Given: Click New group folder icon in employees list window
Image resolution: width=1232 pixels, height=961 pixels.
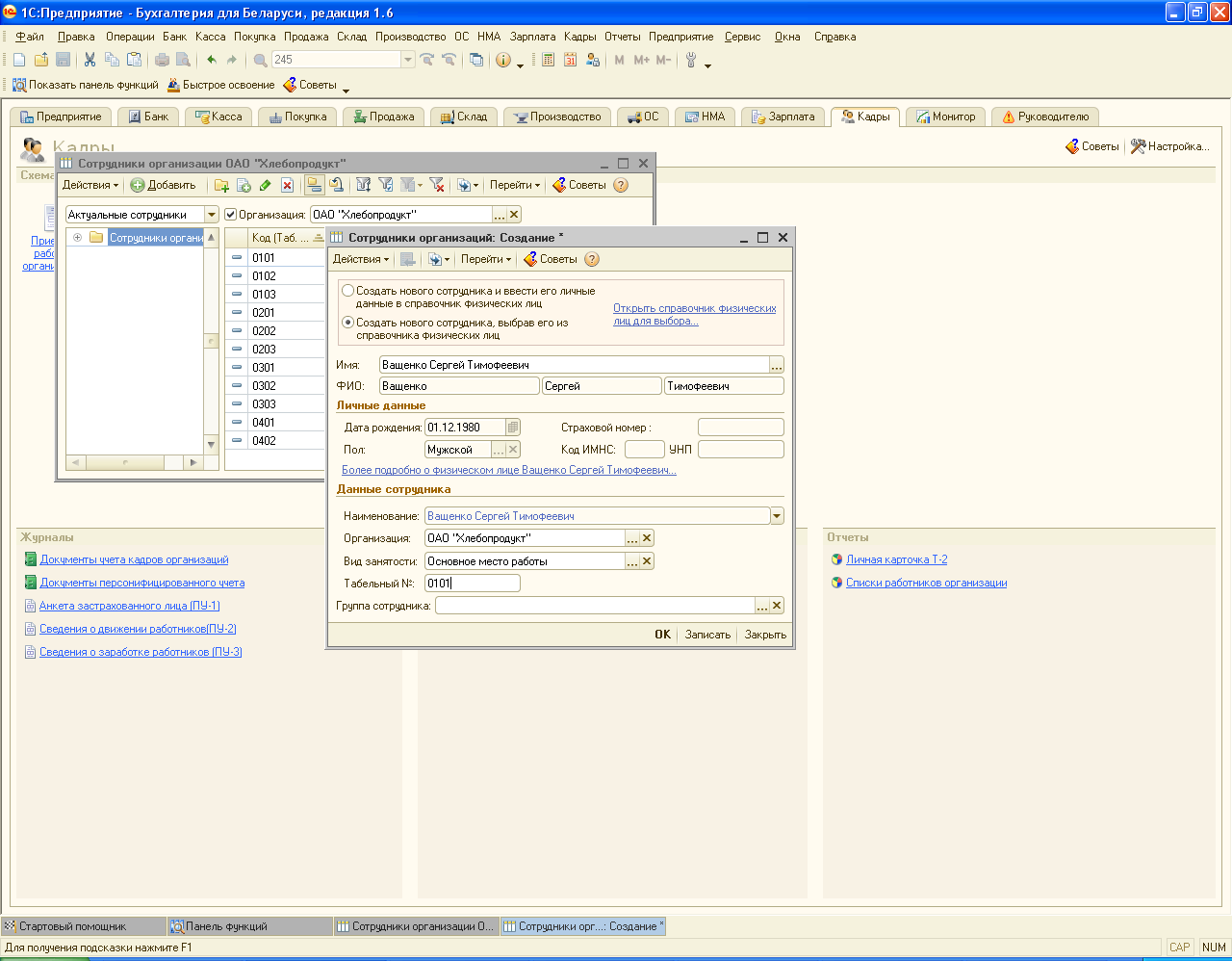Looking at the screenshot, I should pos(221,185).
